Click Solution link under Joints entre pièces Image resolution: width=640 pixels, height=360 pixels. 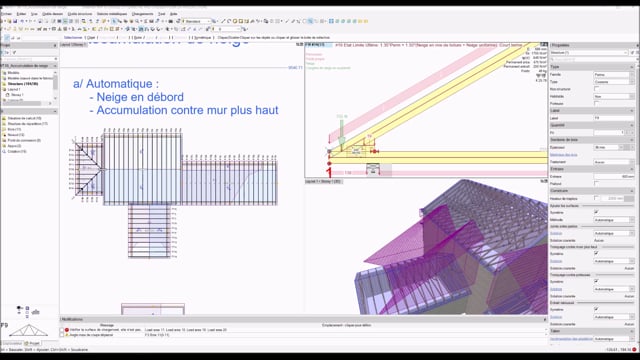coord(556,233)
